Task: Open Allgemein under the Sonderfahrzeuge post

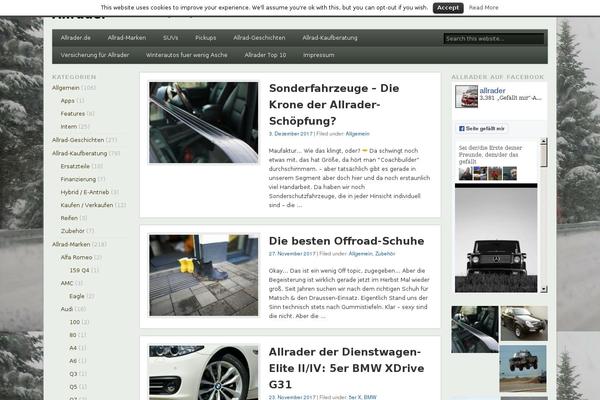Action: (357, 134)
